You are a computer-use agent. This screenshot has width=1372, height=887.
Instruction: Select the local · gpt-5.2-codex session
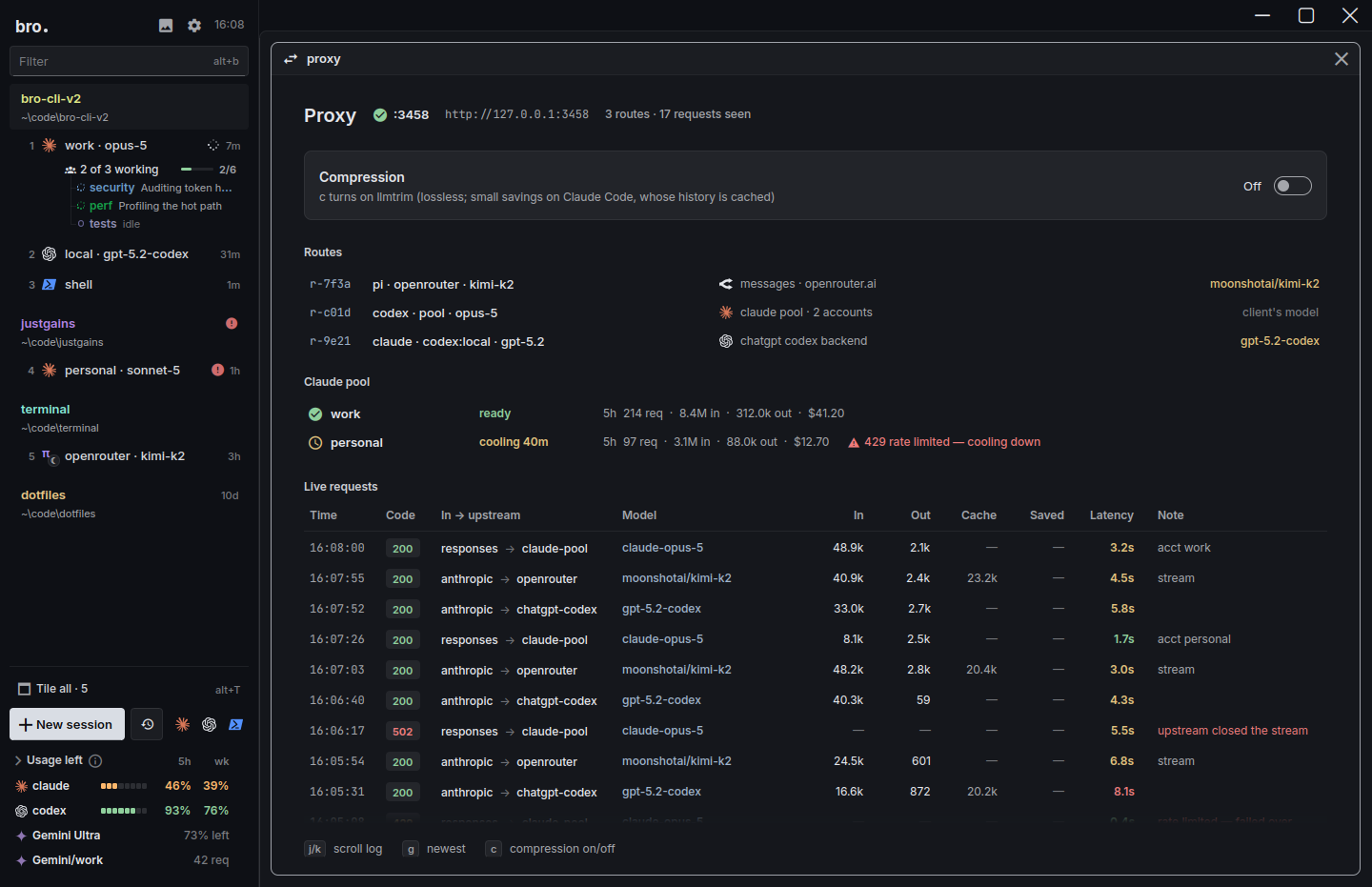[129, 254]
